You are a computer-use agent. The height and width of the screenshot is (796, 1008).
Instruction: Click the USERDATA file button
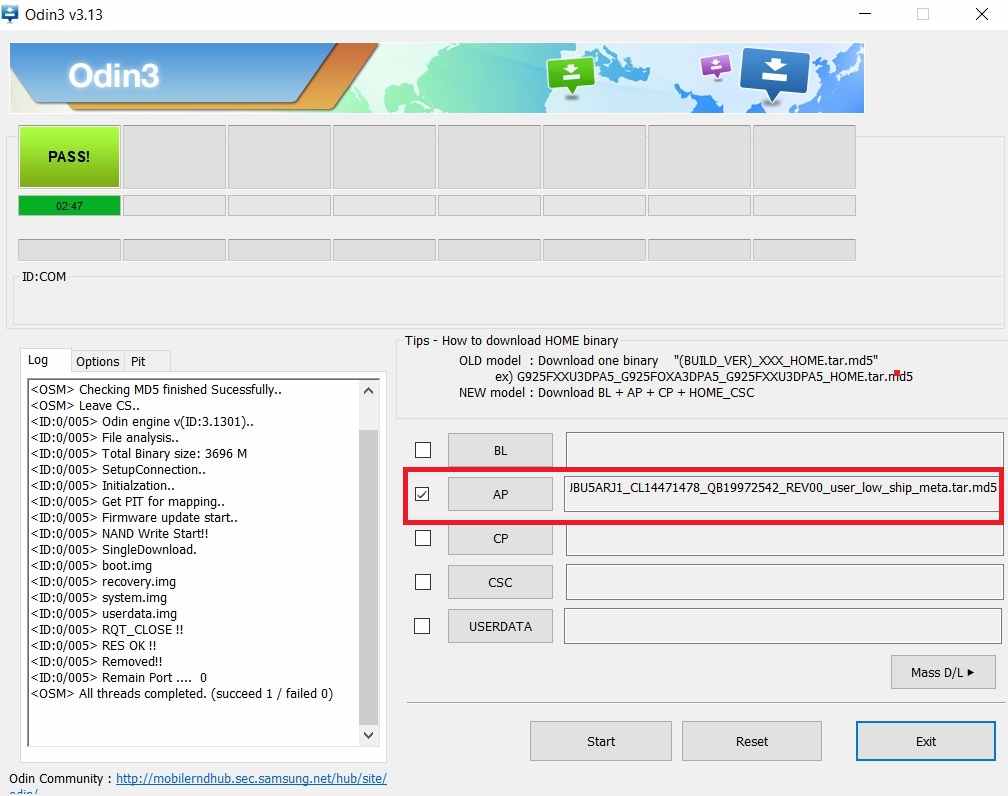click(500, 626)
